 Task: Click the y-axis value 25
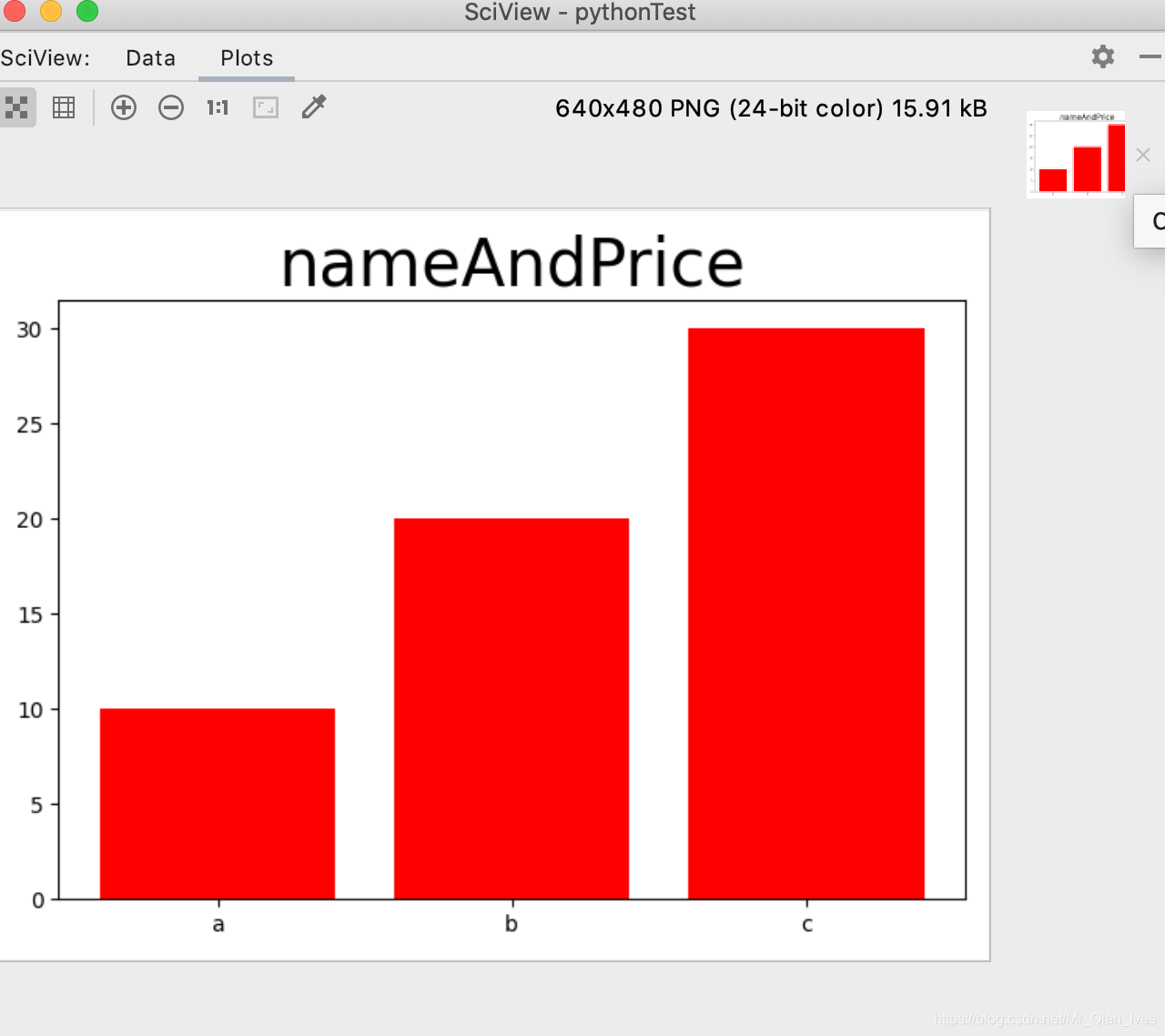(x=29, y=425)
